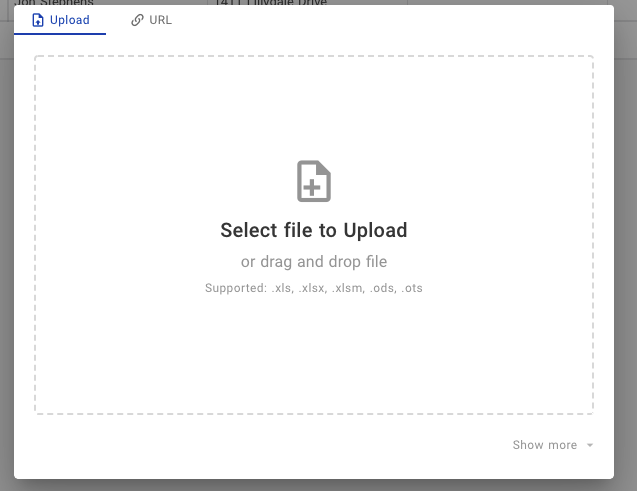Click the URL tab link icon

[x=137, y=20]
